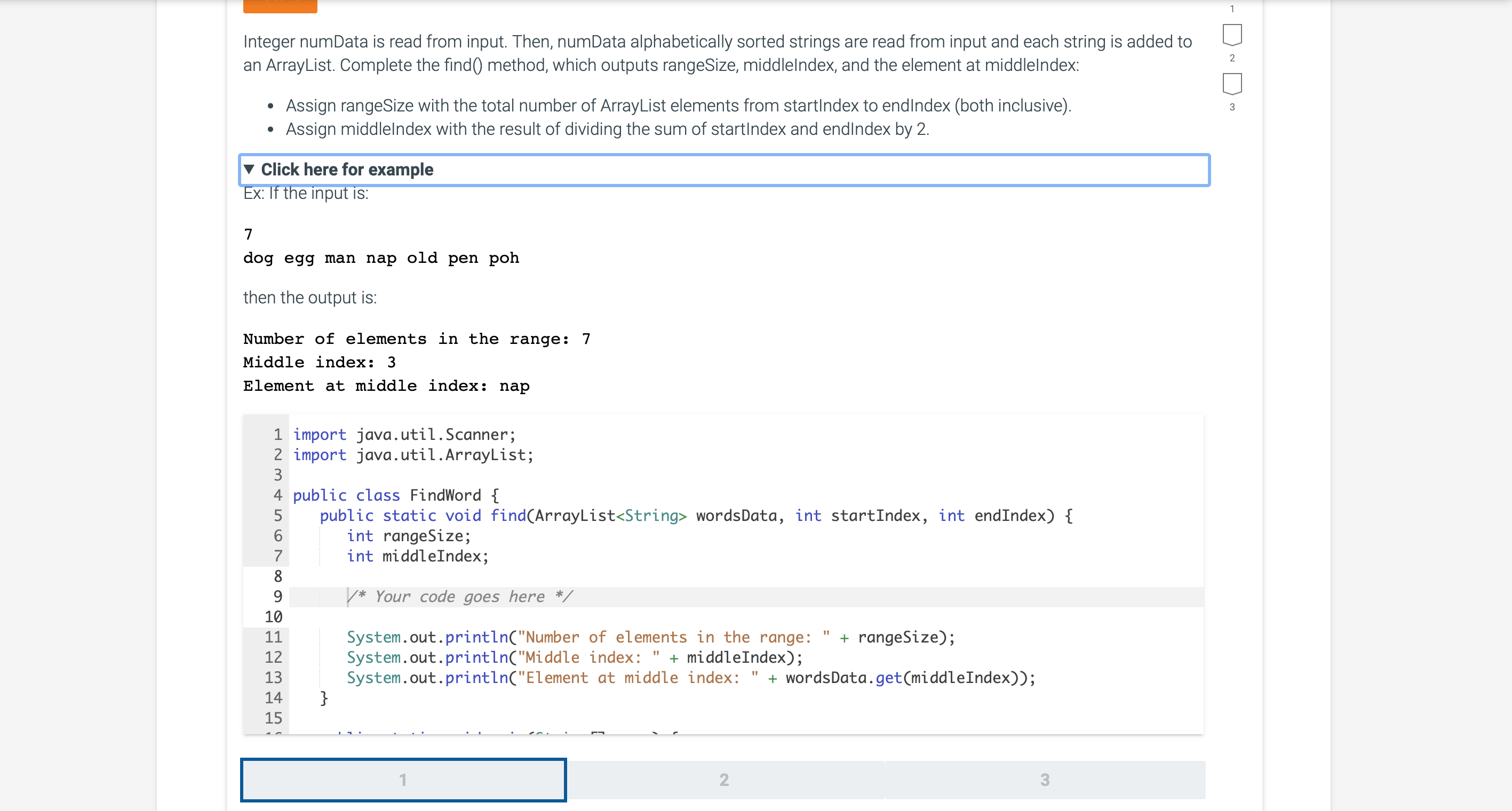Click the orange button at the top
The image size is (1512, 811).
280,5
